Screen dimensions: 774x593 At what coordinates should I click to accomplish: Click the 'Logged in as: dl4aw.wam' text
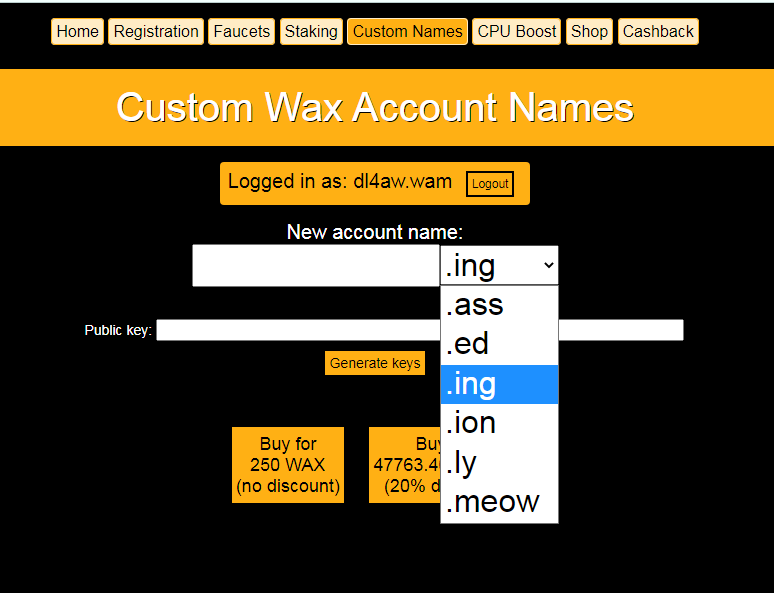click(x=340, y=181)
